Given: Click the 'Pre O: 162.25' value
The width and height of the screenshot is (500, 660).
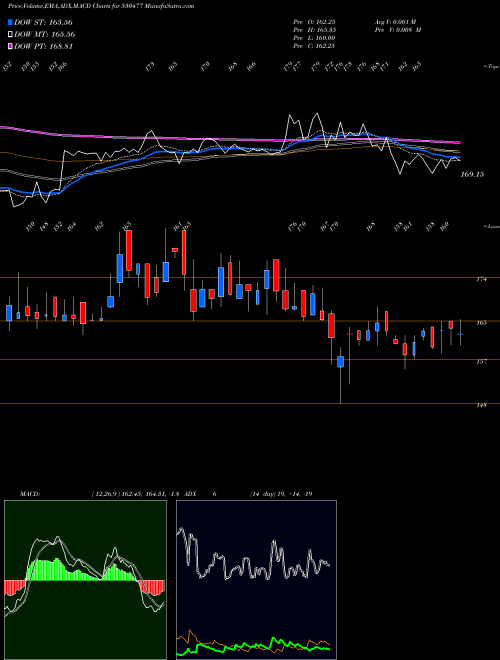Looking at the screenshot, I should 314,21.
